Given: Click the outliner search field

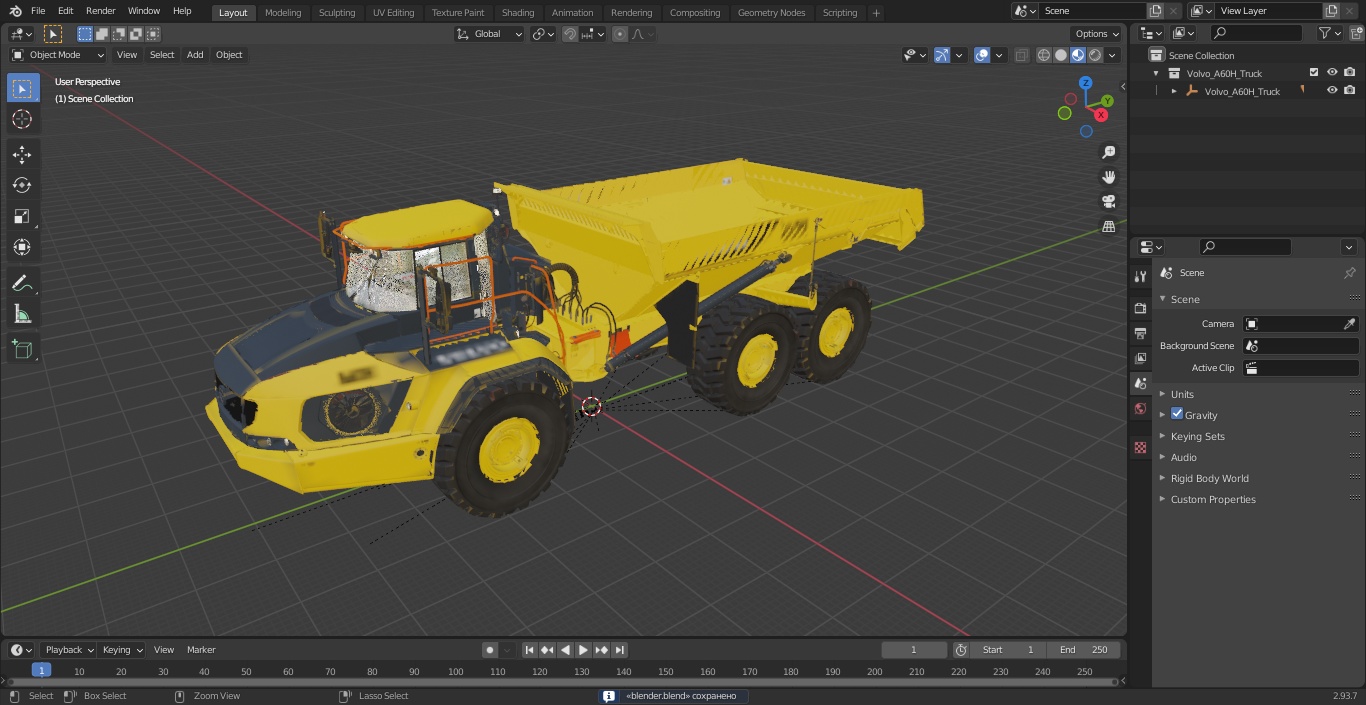Looking at the screenshot, I should [x=1256, y=33].
